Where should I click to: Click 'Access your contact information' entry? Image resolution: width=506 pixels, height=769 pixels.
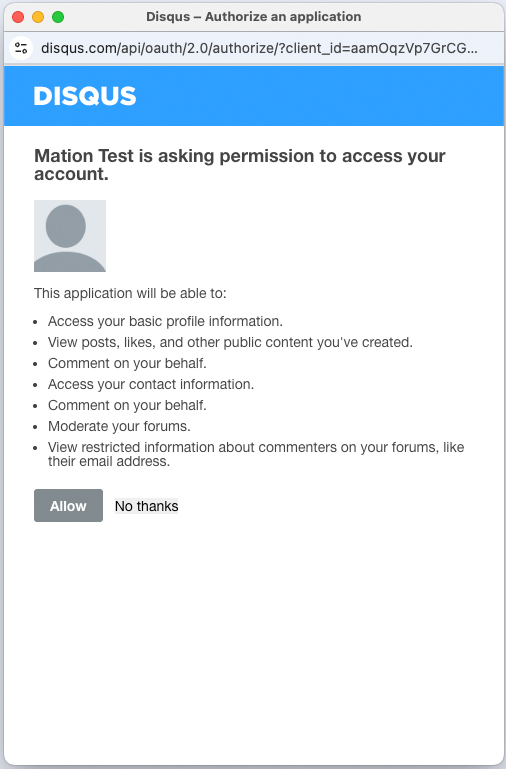click(x=151, y=384)
